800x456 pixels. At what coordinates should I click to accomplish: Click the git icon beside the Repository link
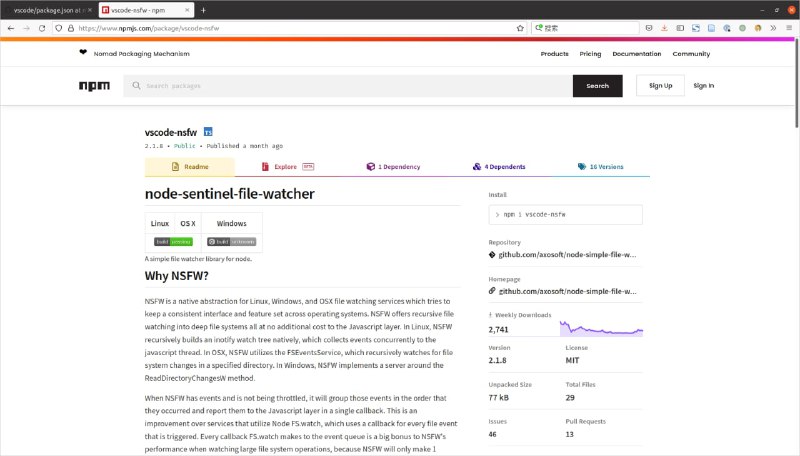(492, 255)
